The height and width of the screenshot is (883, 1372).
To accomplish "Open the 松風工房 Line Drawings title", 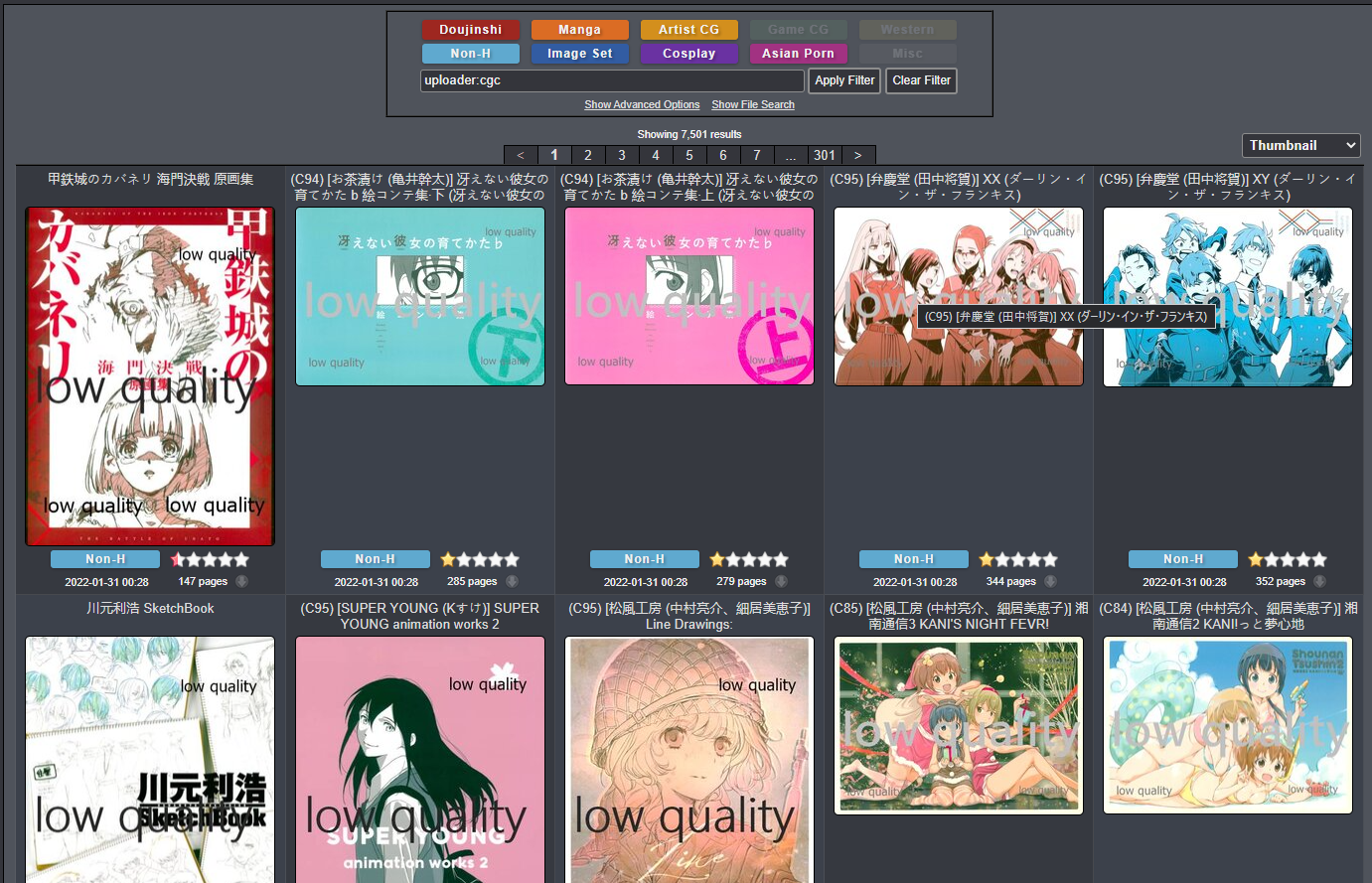I will coord(688,616).
